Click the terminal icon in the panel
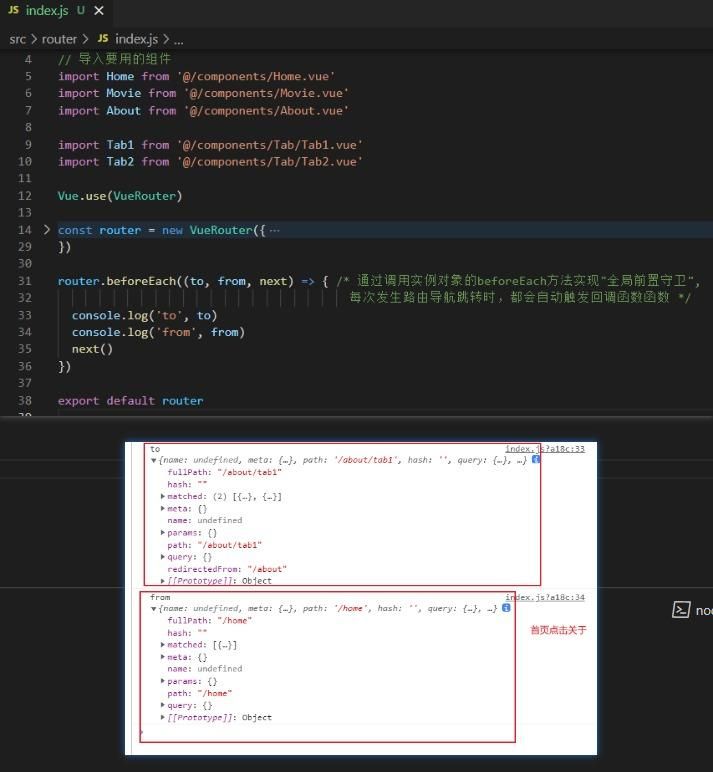The height and width of the screenshot is (772, 713). pos(680,610)
